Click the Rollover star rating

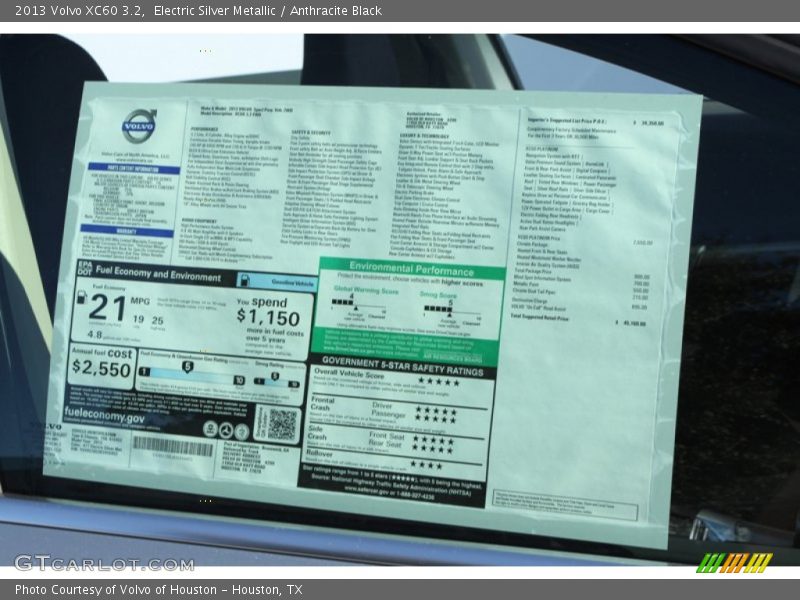point(427,465)
